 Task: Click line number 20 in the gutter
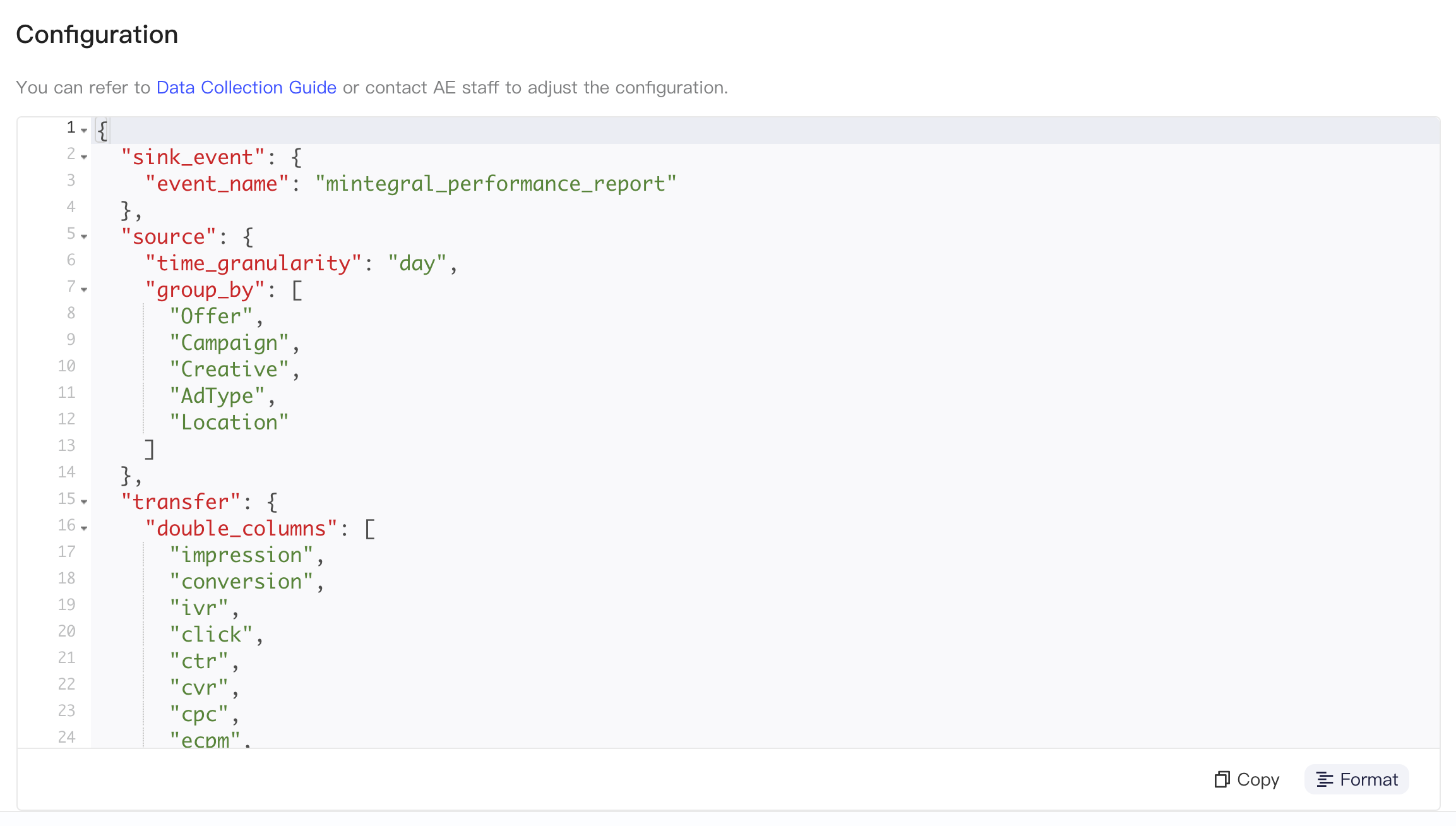point(66,631)
